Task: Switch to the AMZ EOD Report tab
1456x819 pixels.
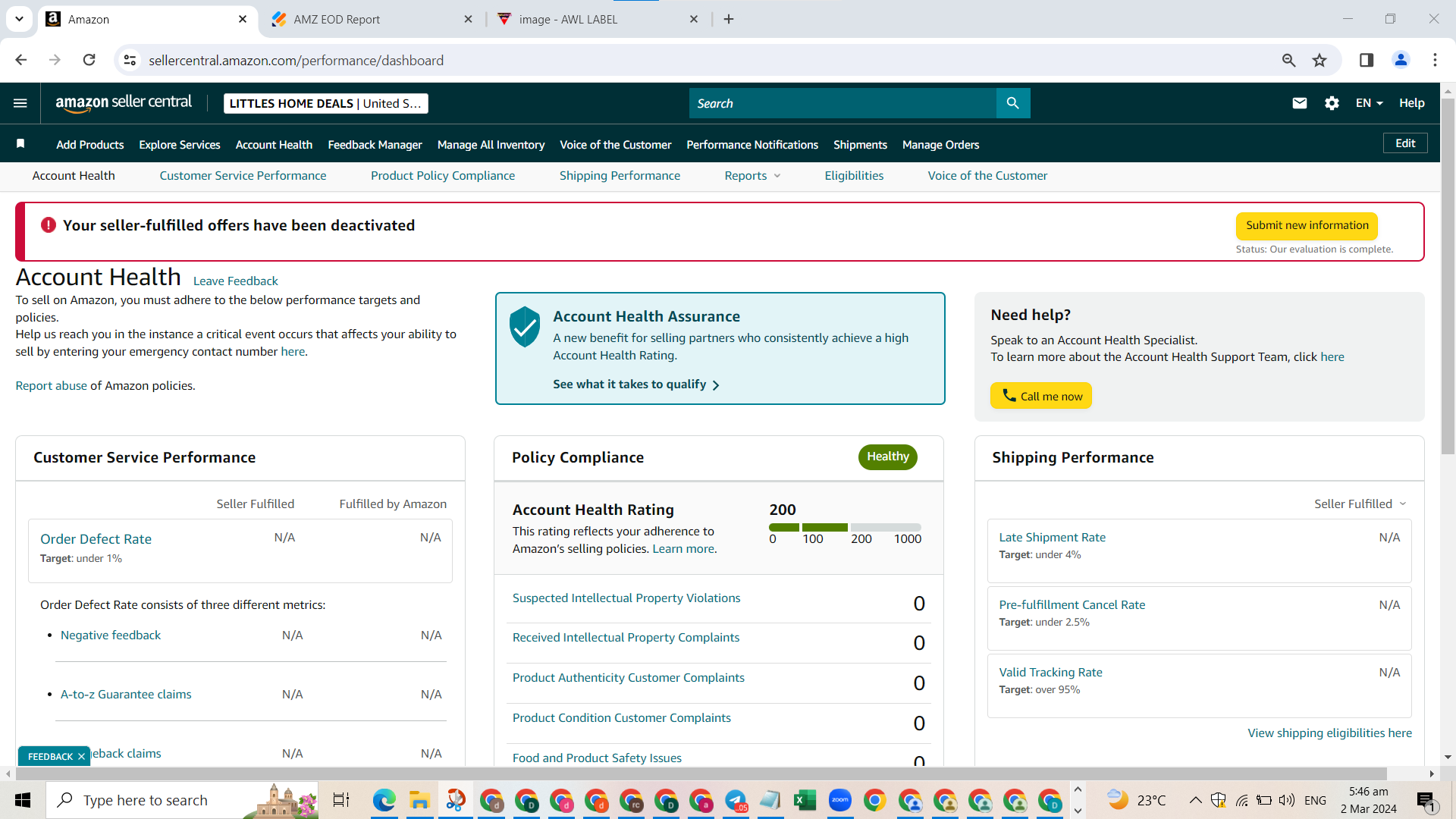Action: click(372, 19)
